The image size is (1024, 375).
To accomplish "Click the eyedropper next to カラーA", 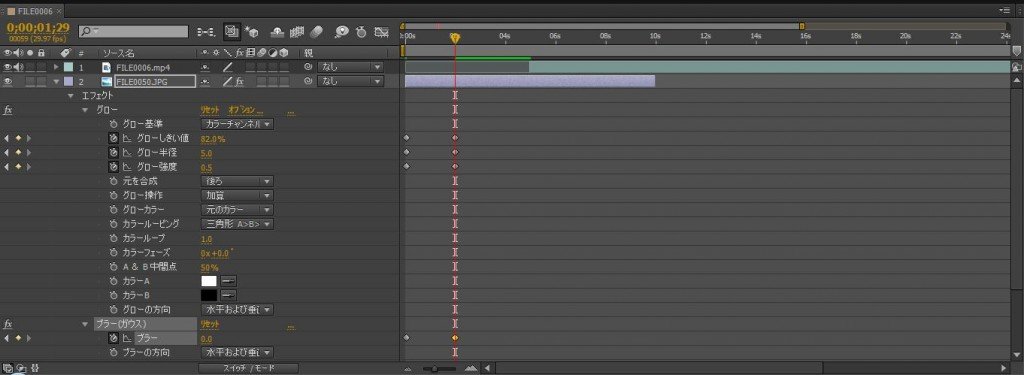I will 229,281.
